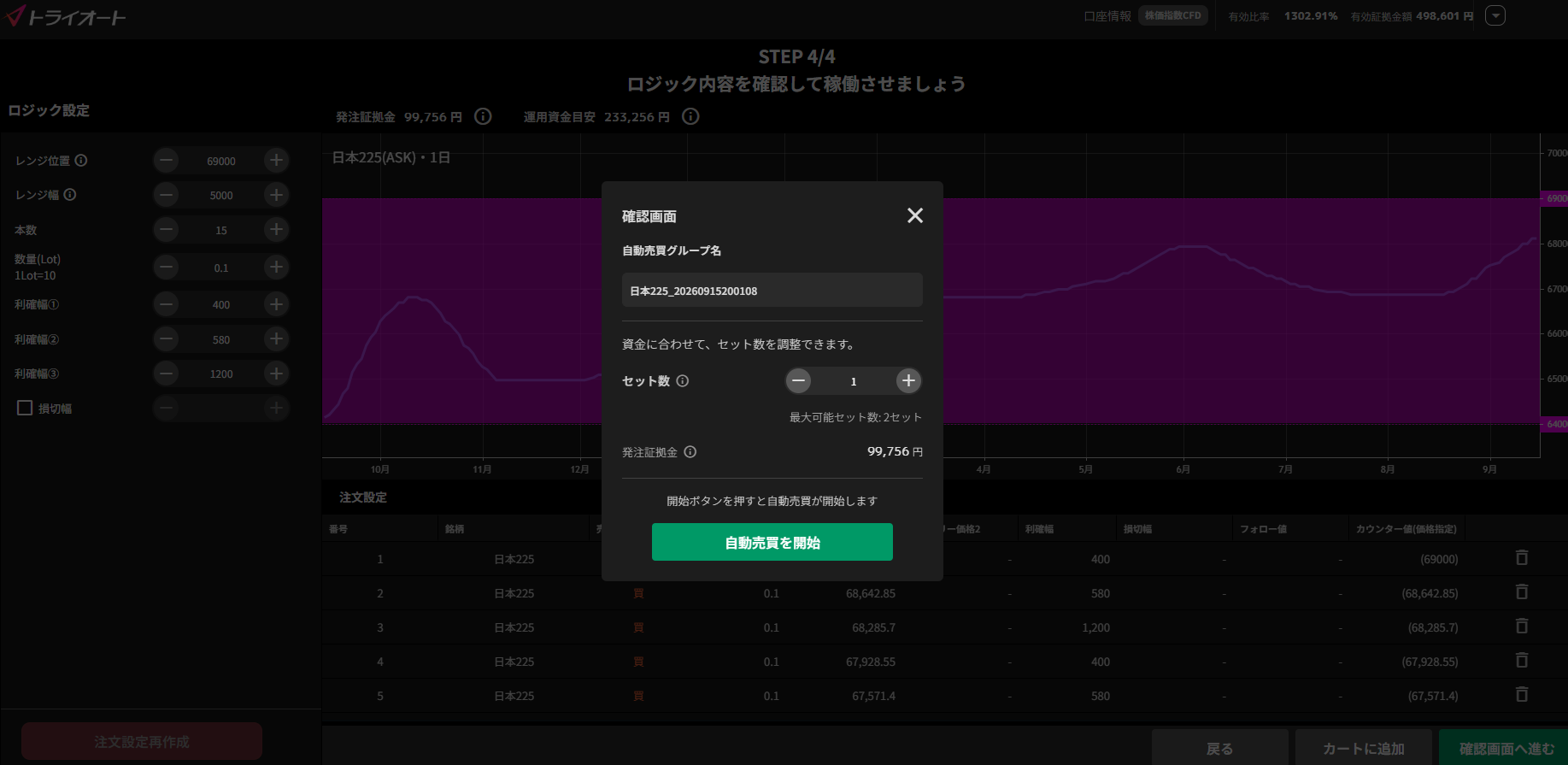Click the 損切幅 column header
Screen dimensions: 1568x765
click(1137, 529)
